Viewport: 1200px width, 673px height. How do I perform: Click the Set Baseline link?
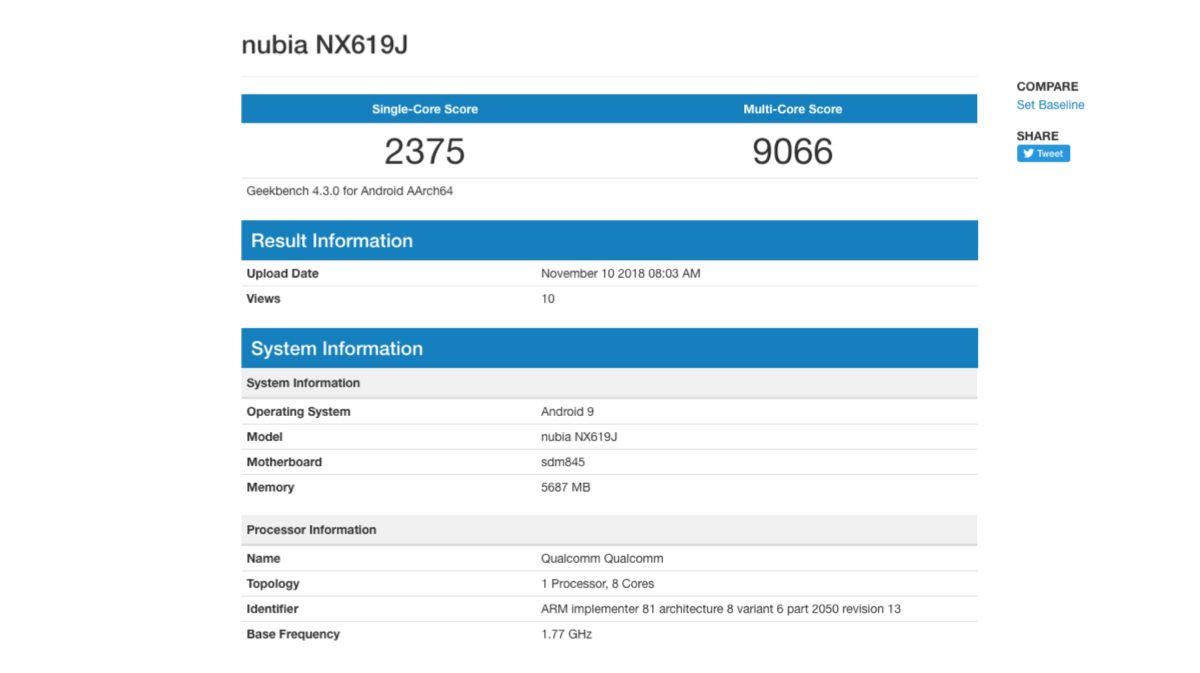[1050, 105]
